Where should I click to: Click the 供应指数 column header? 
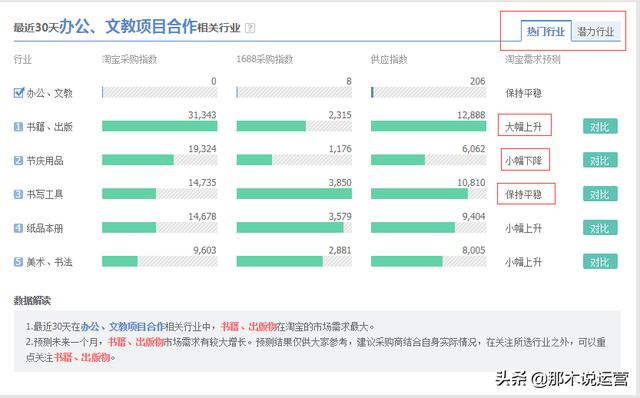point(389,59)
